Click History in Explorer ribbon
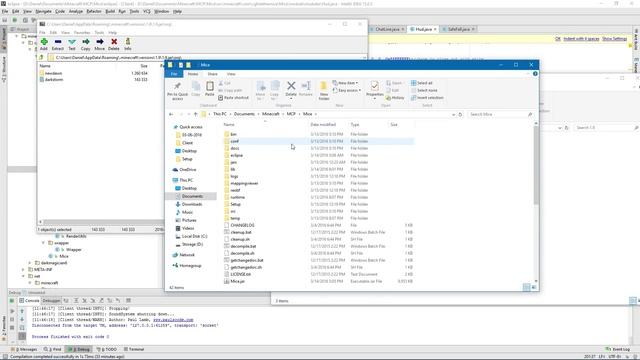 coord(395,98)
